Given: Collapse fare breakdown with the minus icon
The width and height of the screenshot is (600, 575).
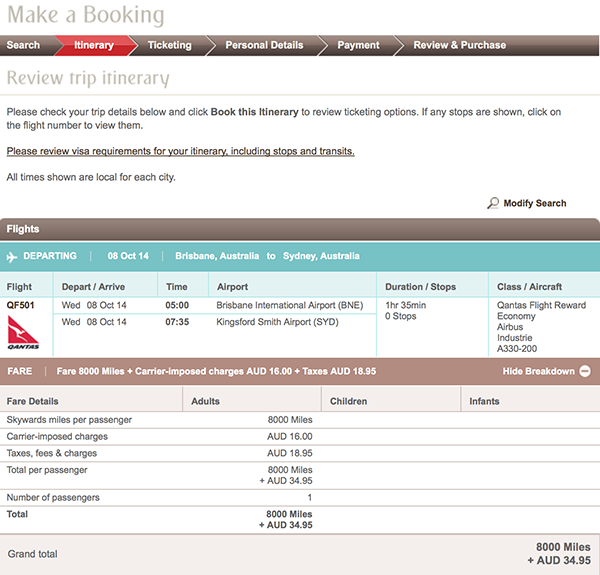Looking at the screenshot, I should (x=585, y=371).
